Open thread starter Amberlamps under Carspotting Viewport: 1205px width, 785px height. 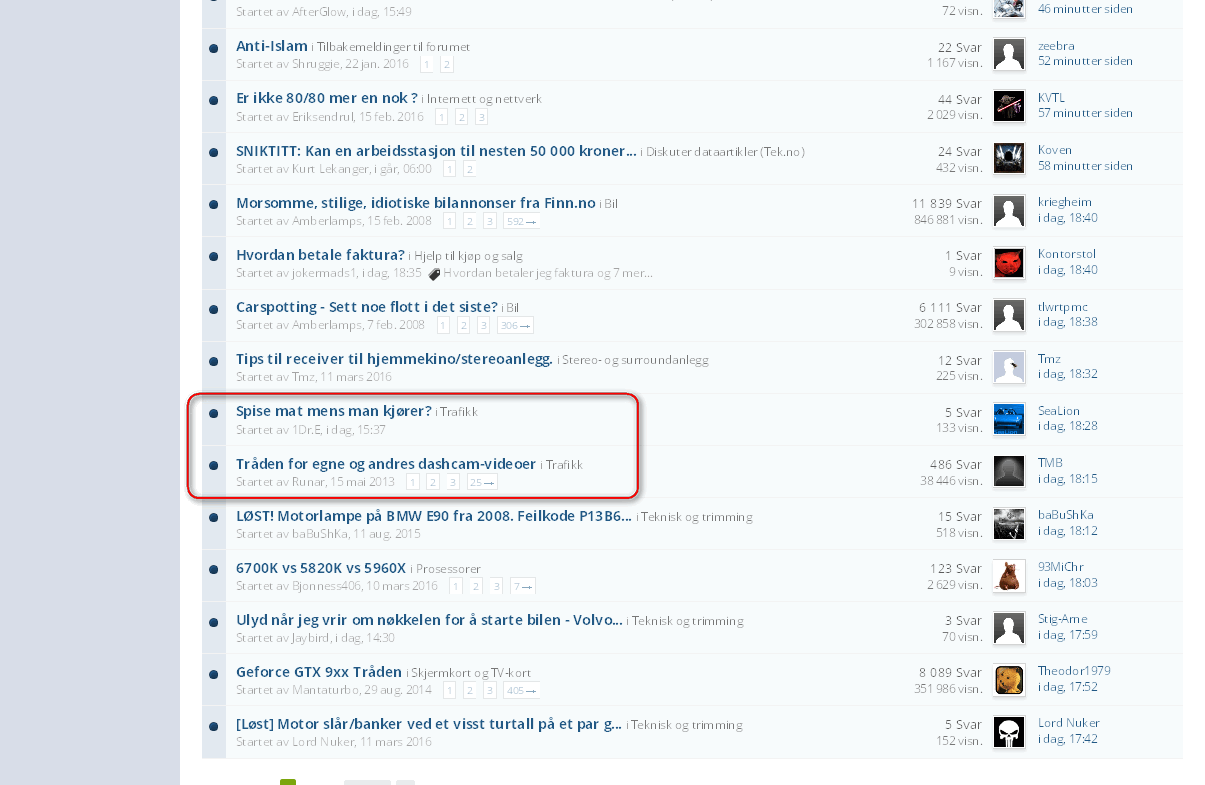tap(327, 325)
